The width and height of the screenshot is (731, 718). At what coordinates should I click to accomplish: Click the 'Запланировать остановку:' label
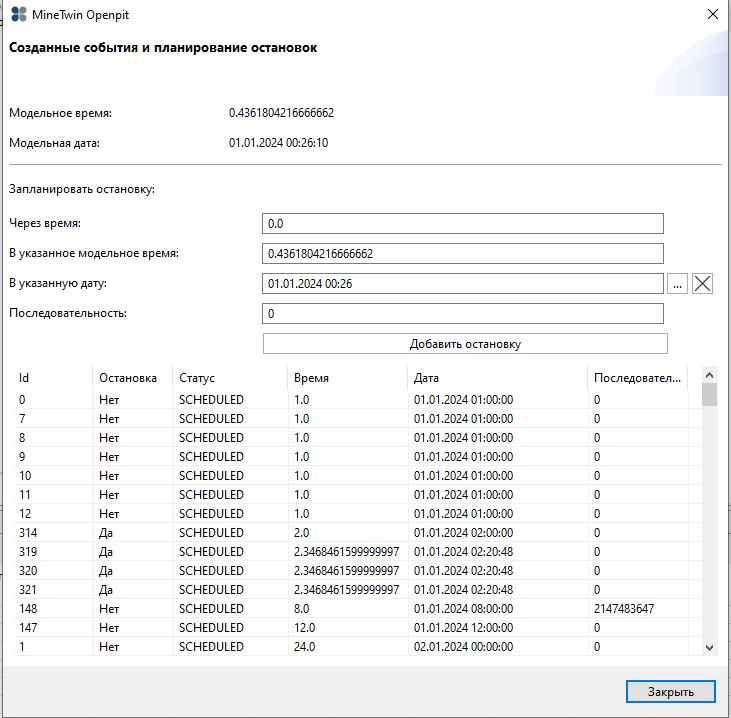coord(82,189)
